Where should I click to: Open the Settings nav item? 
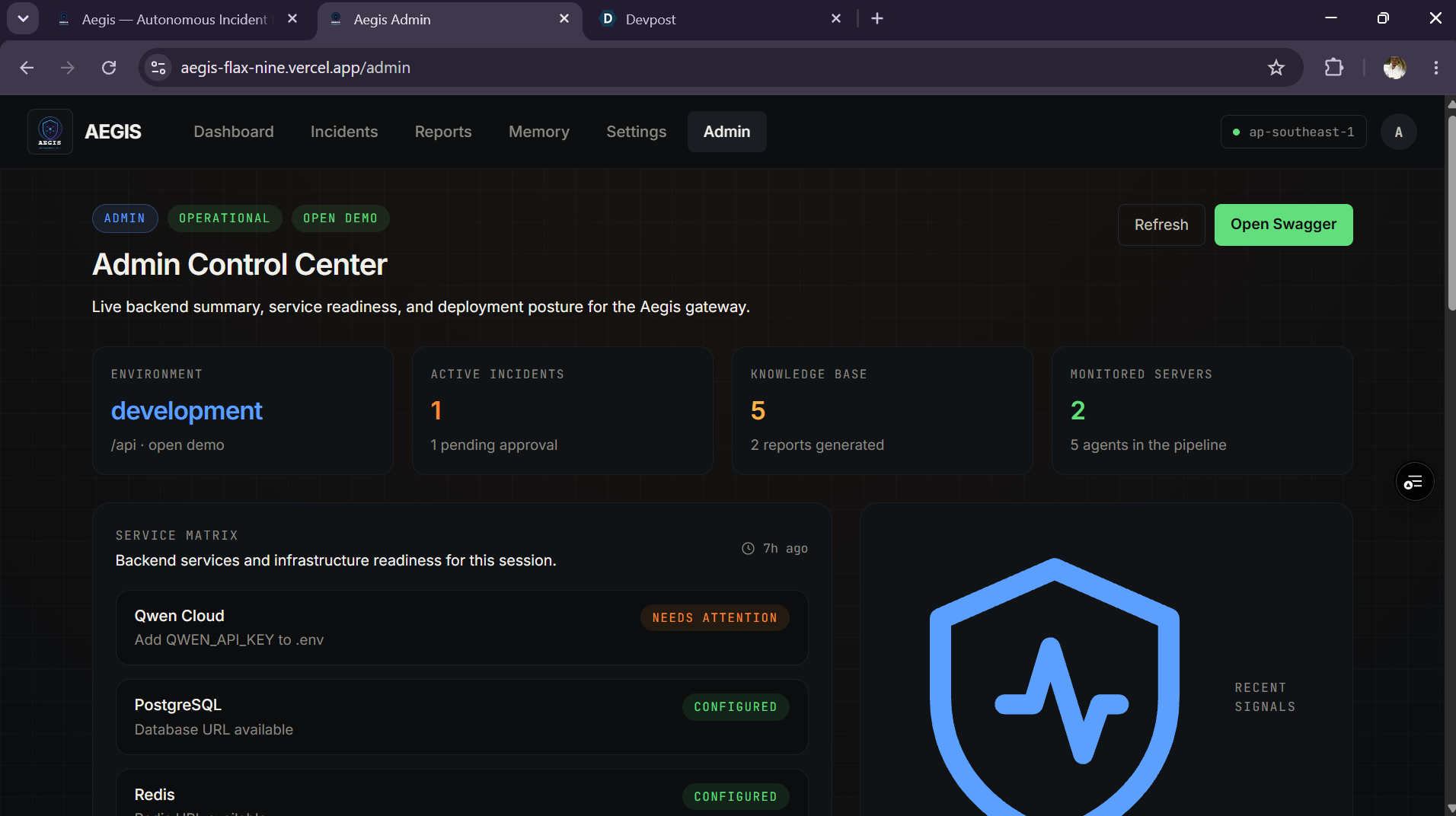click(637, 132)
